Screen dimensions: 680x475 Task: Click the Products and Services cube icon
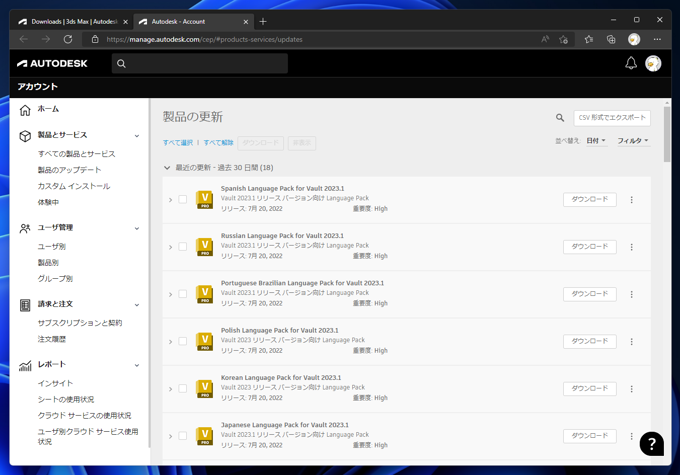point(25,136)
